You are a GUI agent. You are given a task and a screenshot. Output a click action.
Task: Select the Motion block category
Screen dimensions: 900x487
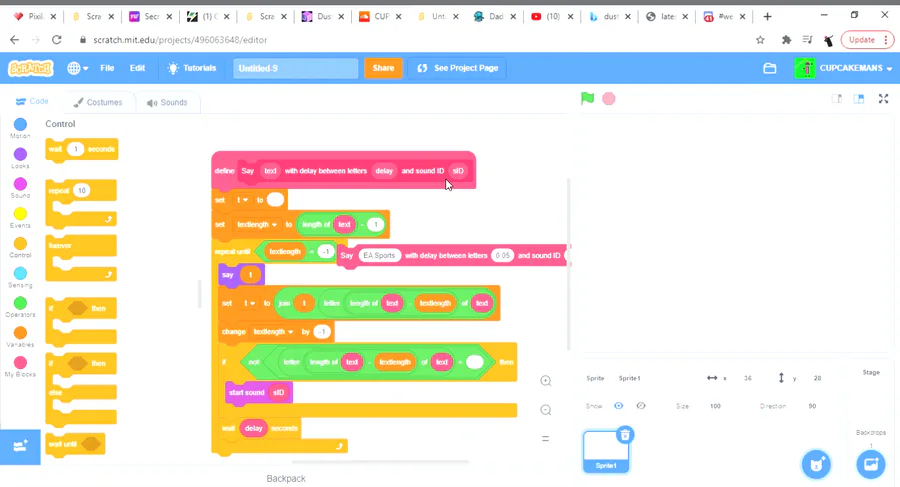[x=20, y=128]
